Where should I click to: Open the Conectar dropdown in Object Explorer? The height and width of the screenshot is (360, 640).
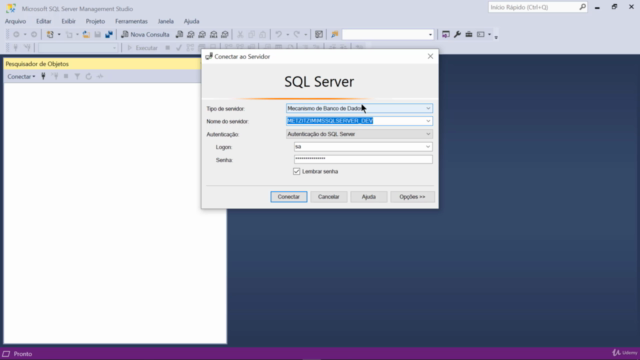(21, 76)
